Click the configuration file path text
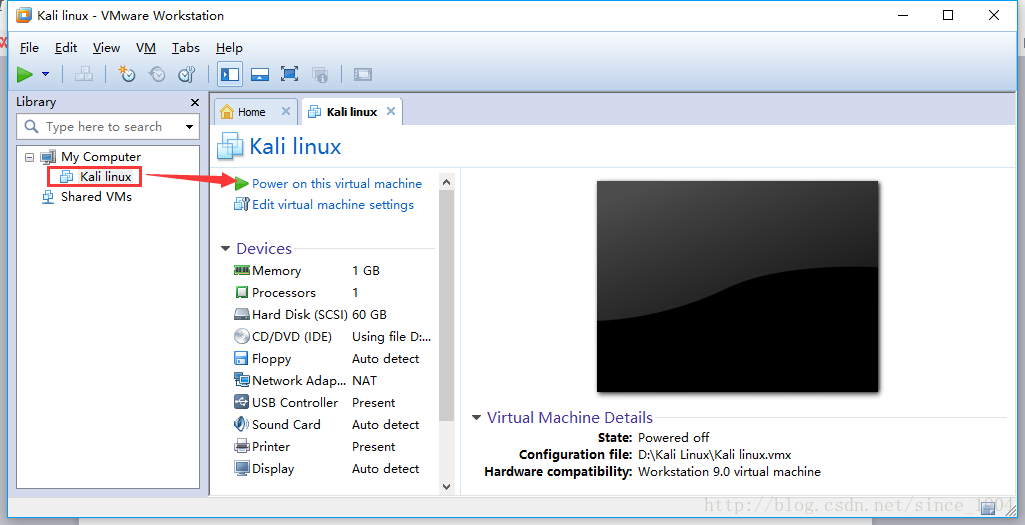1025x525 pixels. [x=714, y=454]
